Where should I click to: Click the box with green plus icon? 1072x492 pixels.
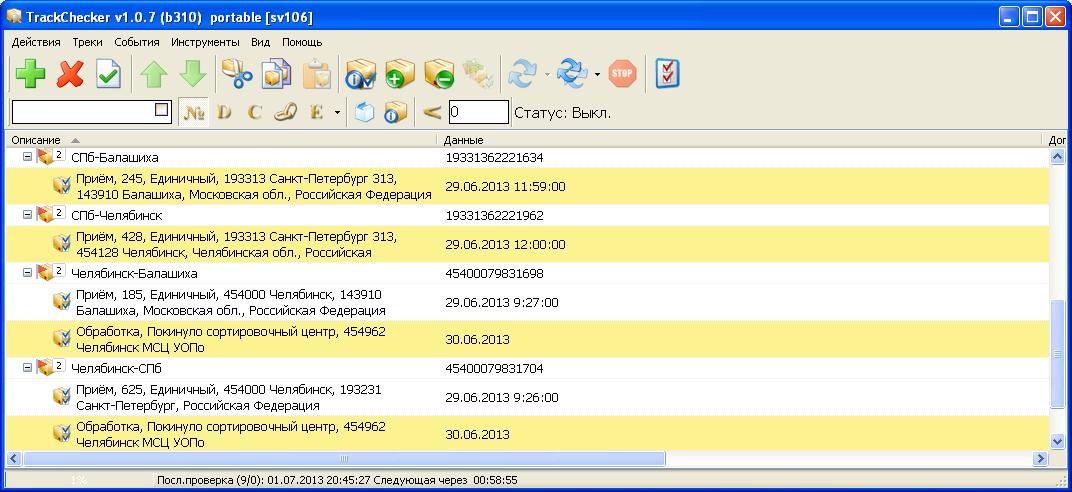tap(399, 74)
